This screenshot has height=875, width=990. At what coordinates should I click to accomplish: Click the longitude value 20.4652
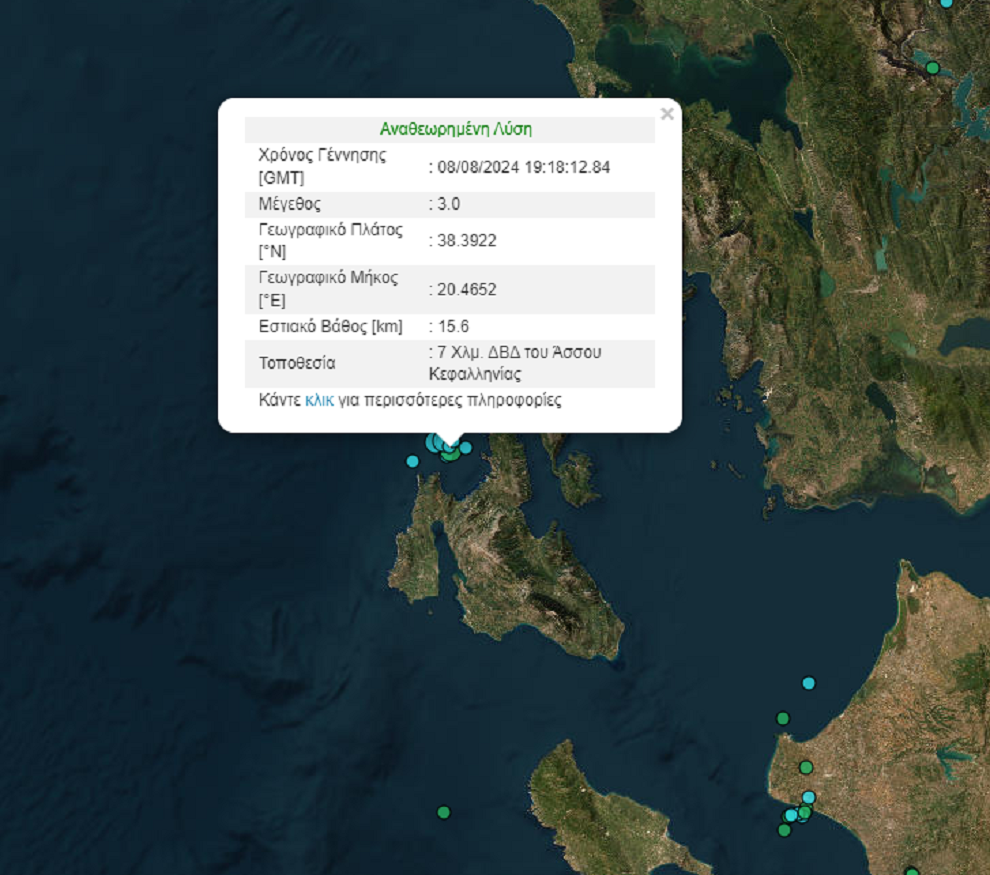[466, 289]
